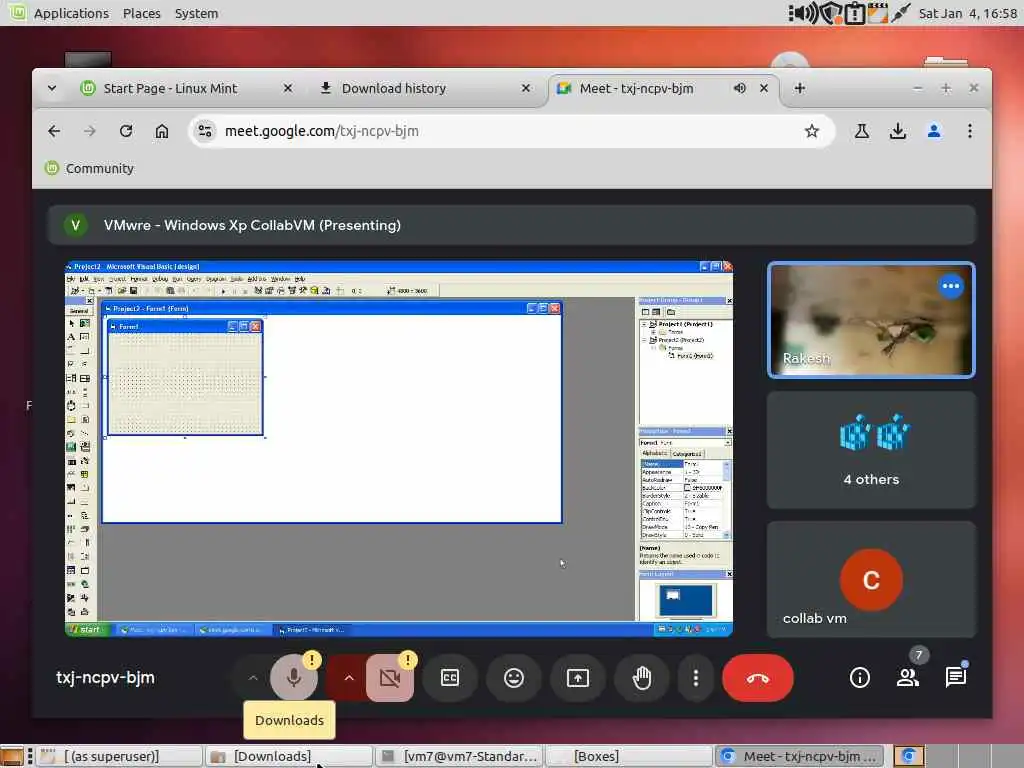Go to the browser home page
The image size is (1024, 768).
pyautogui.click(x=161, y=131)
